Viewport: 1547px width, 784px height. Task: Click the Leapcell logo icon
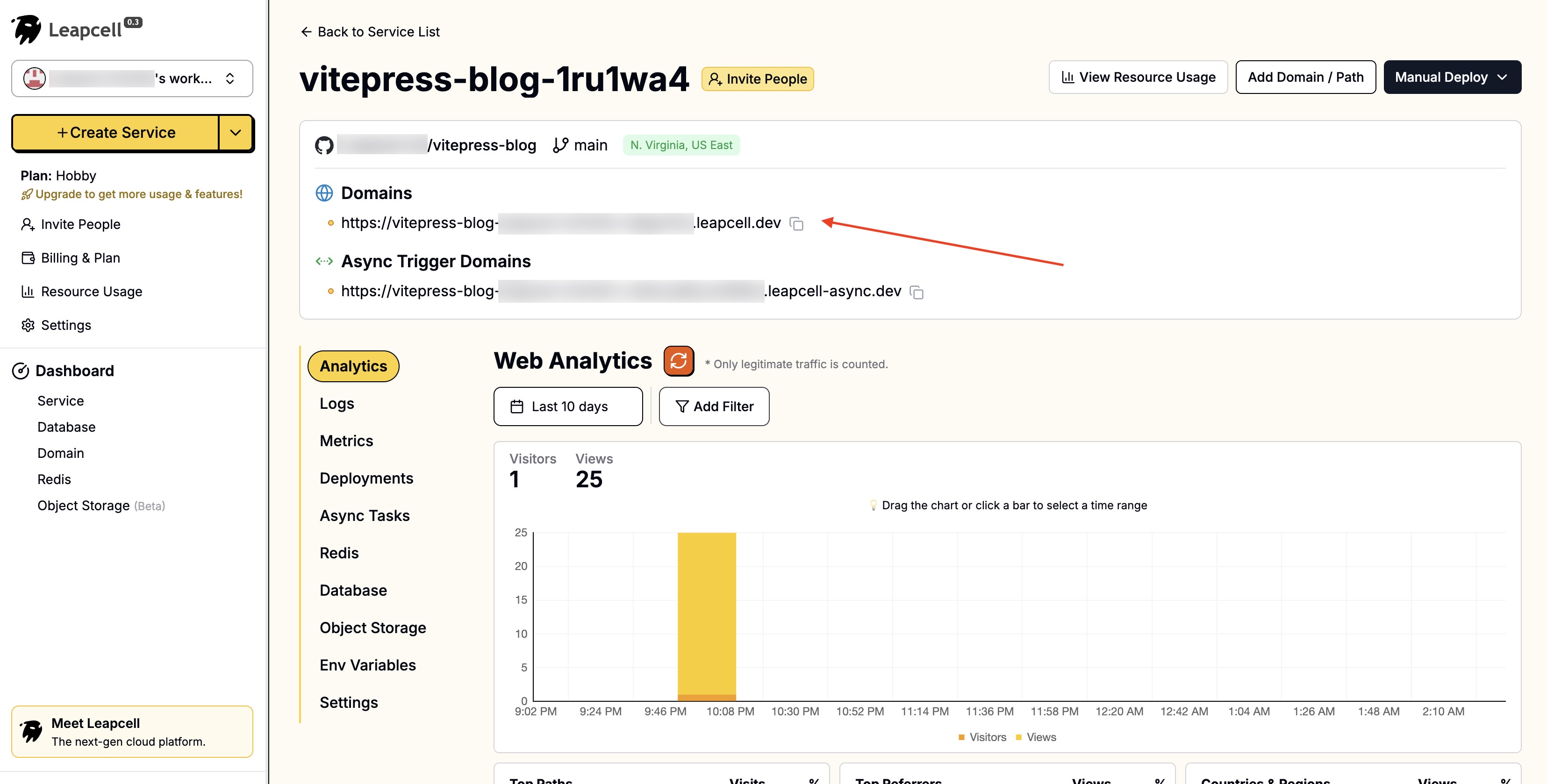coord(27,29)
